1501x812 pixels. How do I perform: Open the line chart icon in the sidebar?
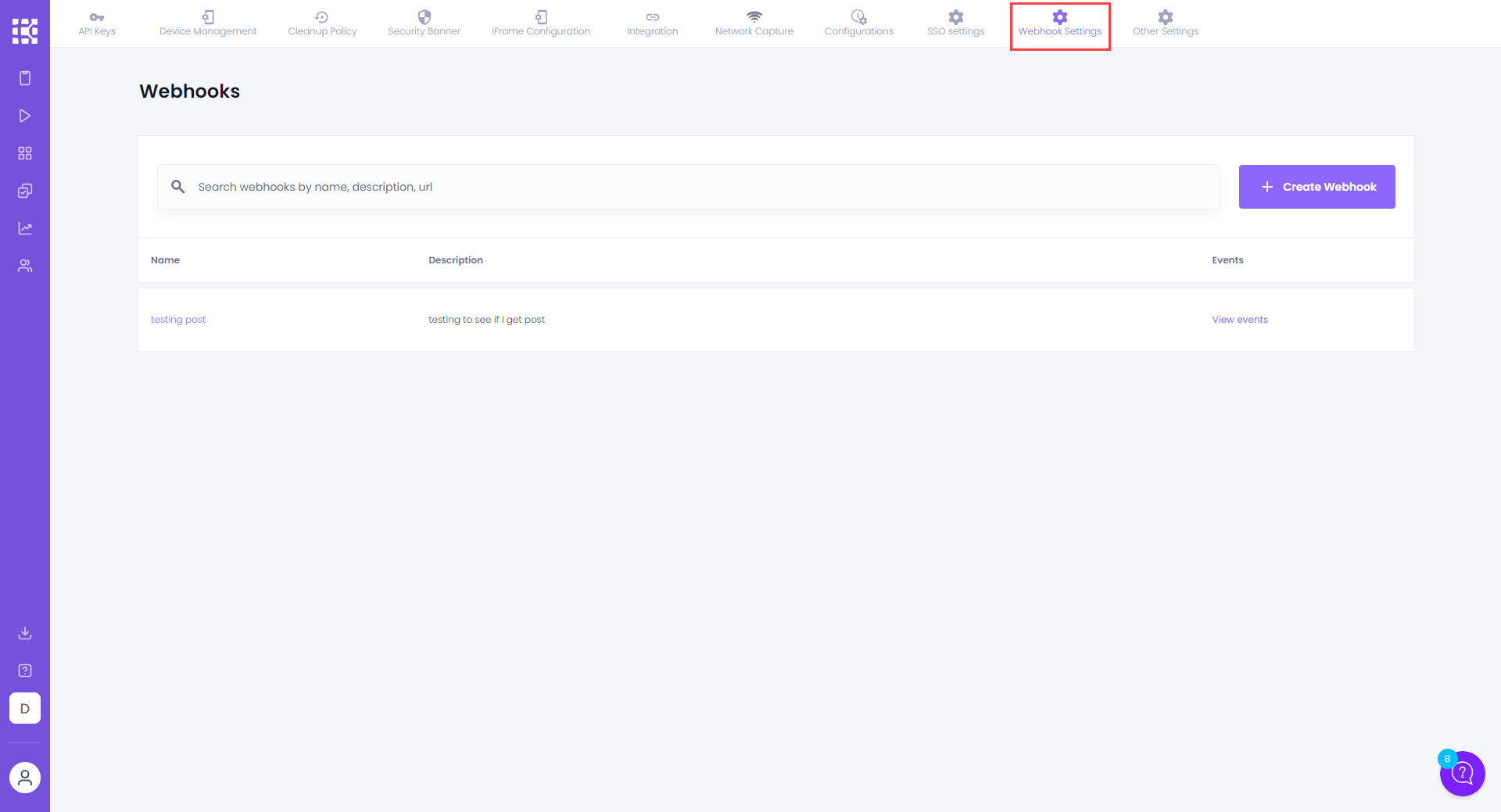25,228
